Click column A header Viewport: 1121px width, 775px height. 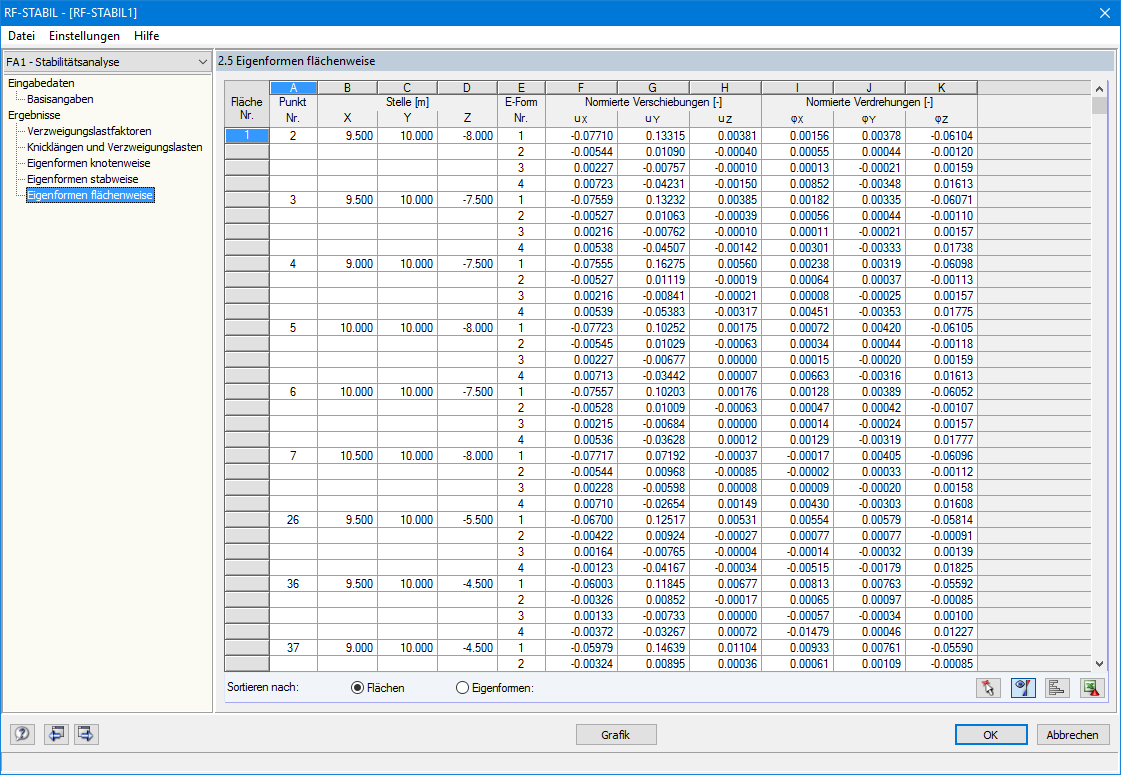click(293, 88)
